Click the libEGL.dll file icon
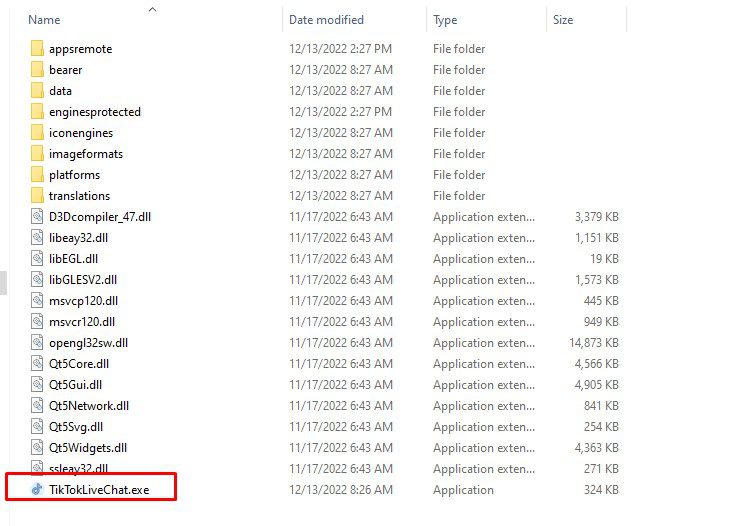Screen dimensions: 739x526 point(37,259)
